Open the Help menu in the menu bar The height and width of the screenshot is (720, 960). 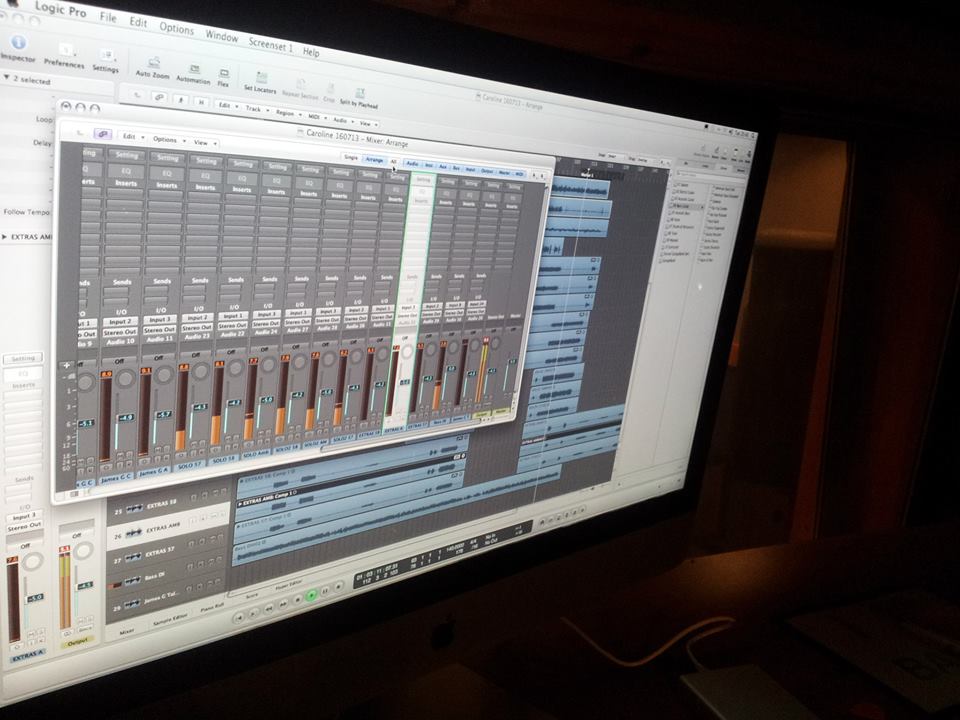pos(311,52)
